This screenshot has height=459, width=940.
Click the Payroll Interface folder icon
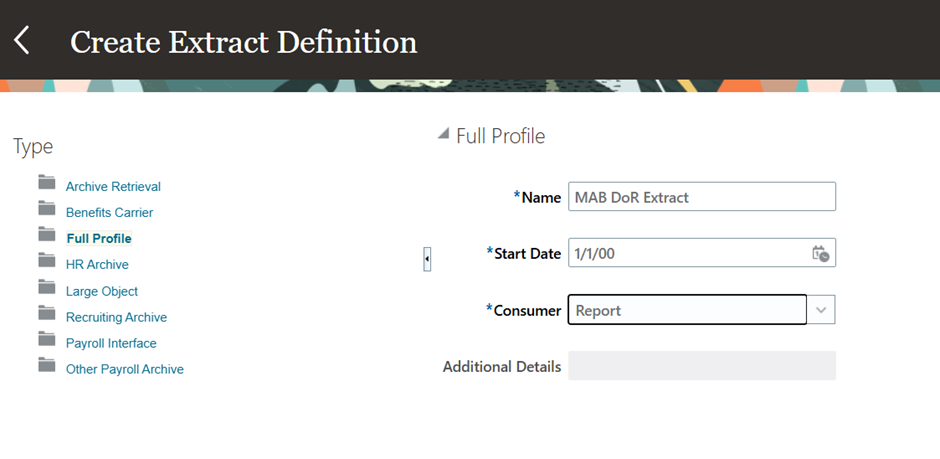(47, 339)
